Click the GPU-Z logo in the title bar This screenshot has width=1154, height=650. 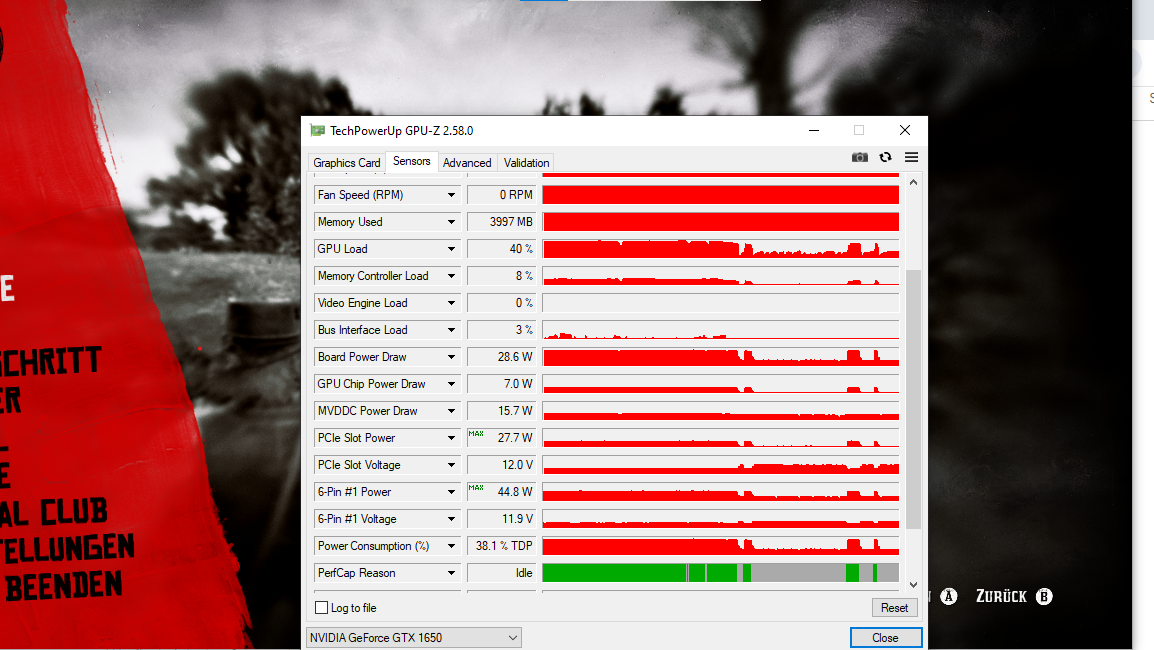317,130
